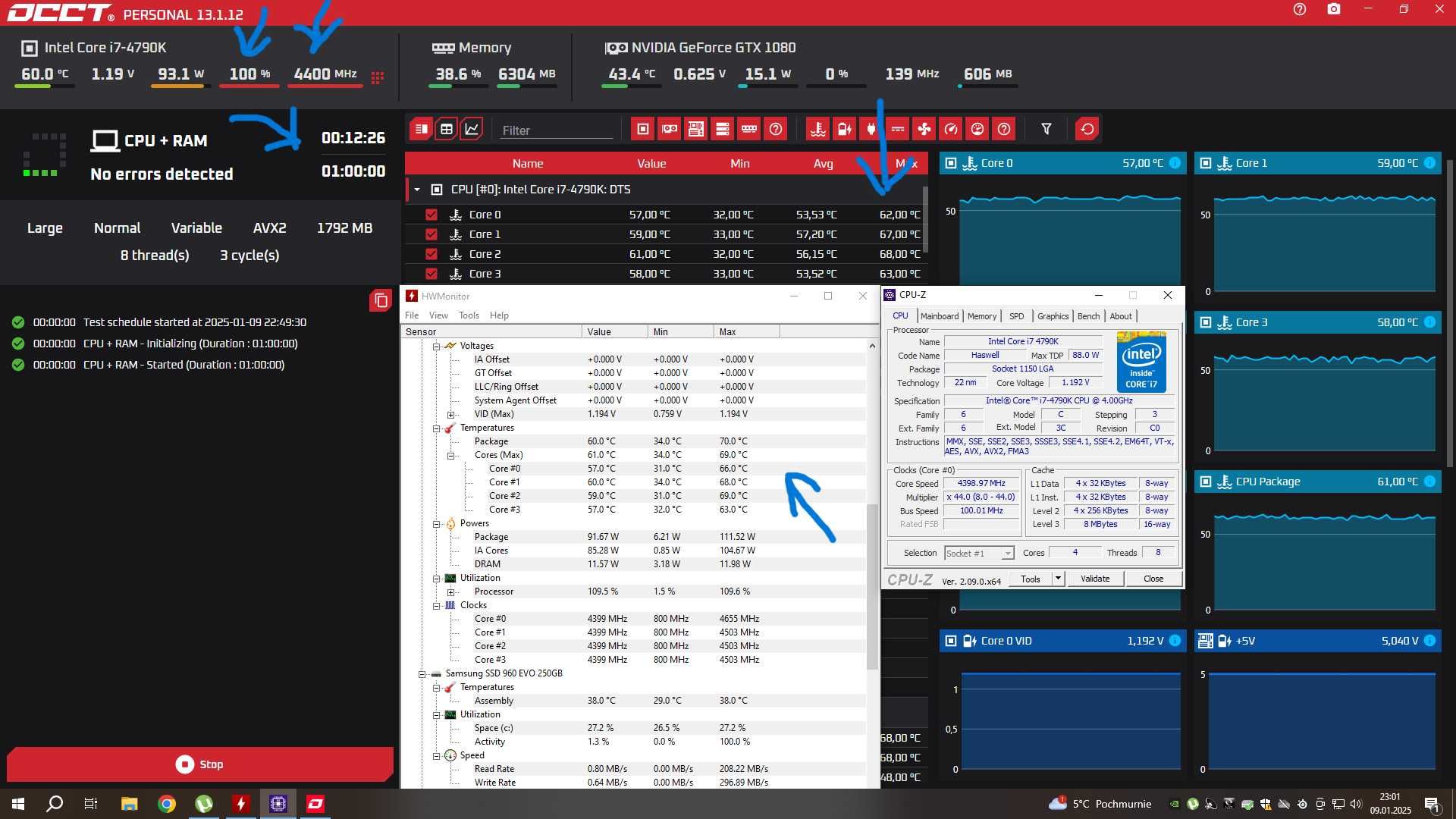Open the View menu in HWMonitor
Image resolution: width=1456 pixels, height=819 pixels.
pyautogui.click(x=438, y=315)
